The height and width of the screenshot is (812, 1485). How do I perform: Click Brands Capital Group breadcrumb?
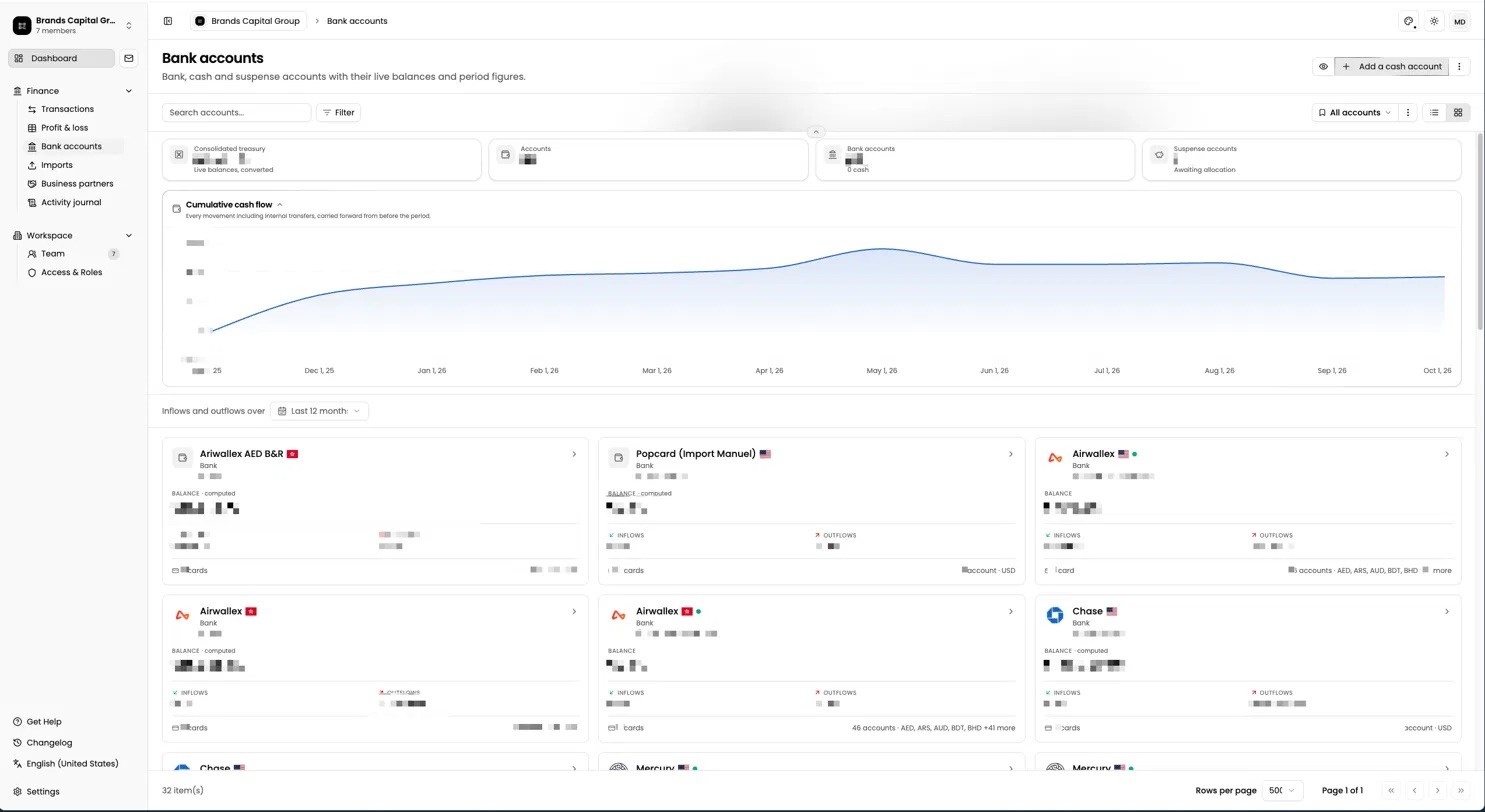pyautogui.click(x=247, y=21)
